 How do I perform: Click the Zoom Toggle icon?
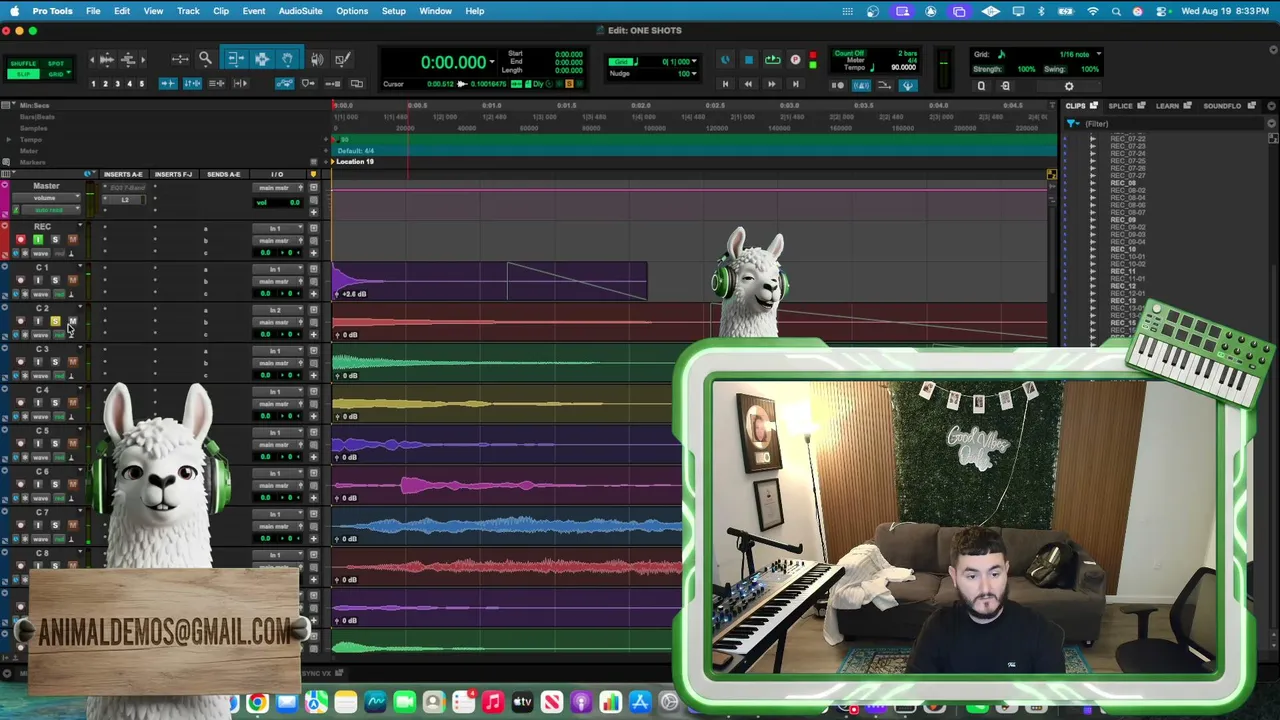coord(180,60)
